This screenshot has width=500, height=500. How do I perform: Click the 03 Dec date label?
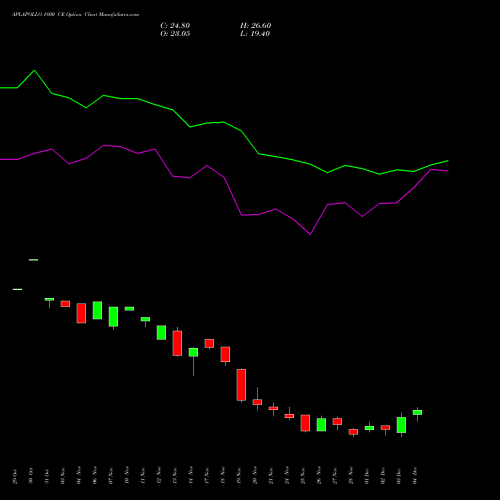399,476
